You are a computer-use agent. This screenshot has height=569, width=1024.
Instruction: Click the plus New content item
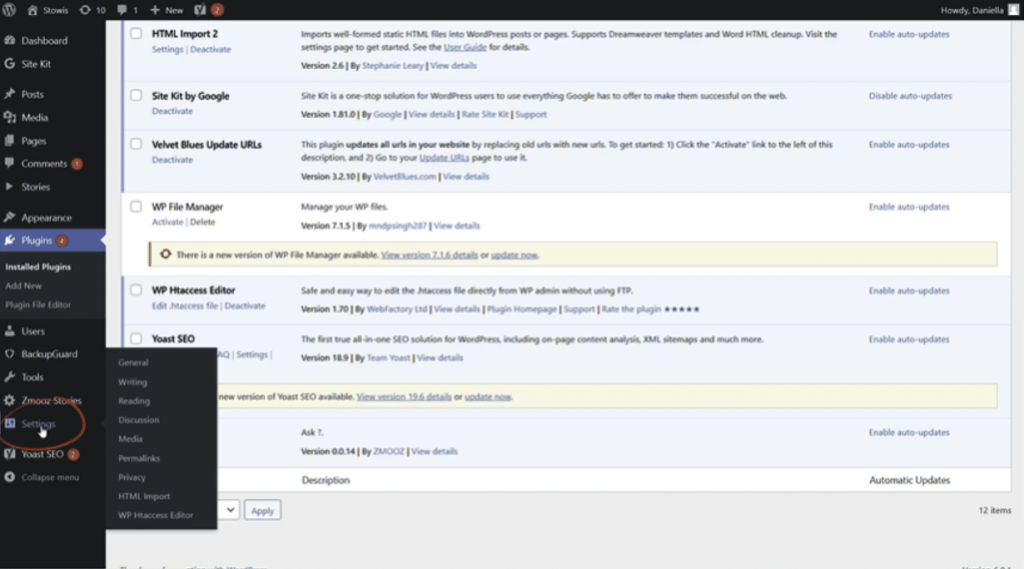point(167,10)
